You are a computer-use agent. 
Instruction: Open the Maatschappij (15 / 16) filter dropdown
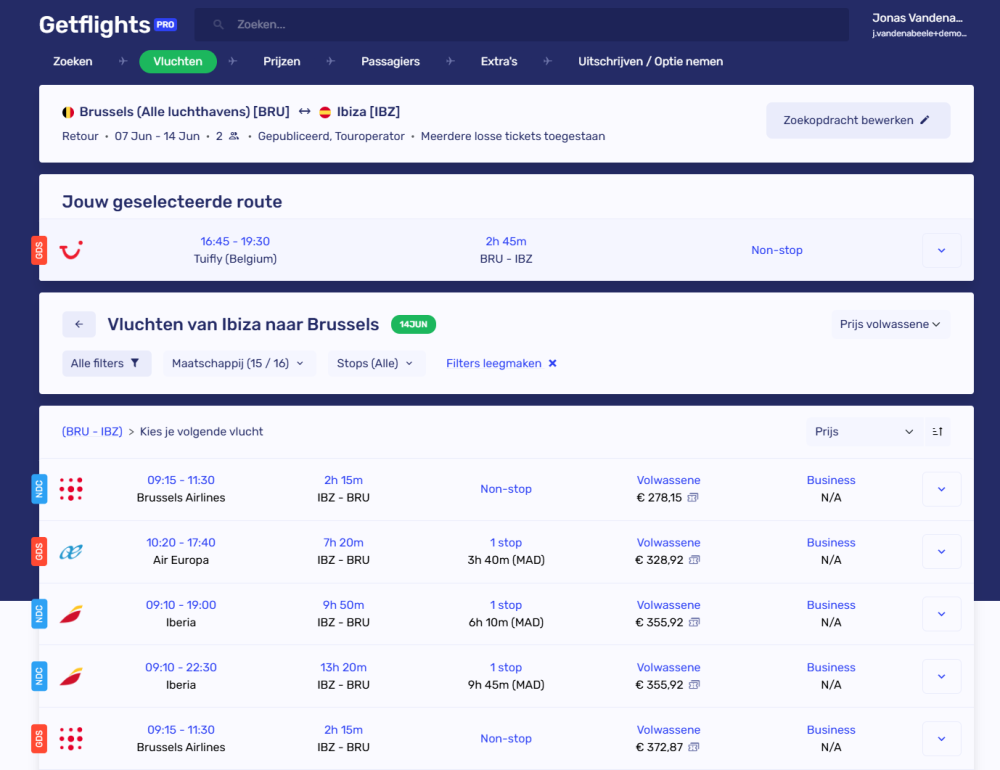239,365
